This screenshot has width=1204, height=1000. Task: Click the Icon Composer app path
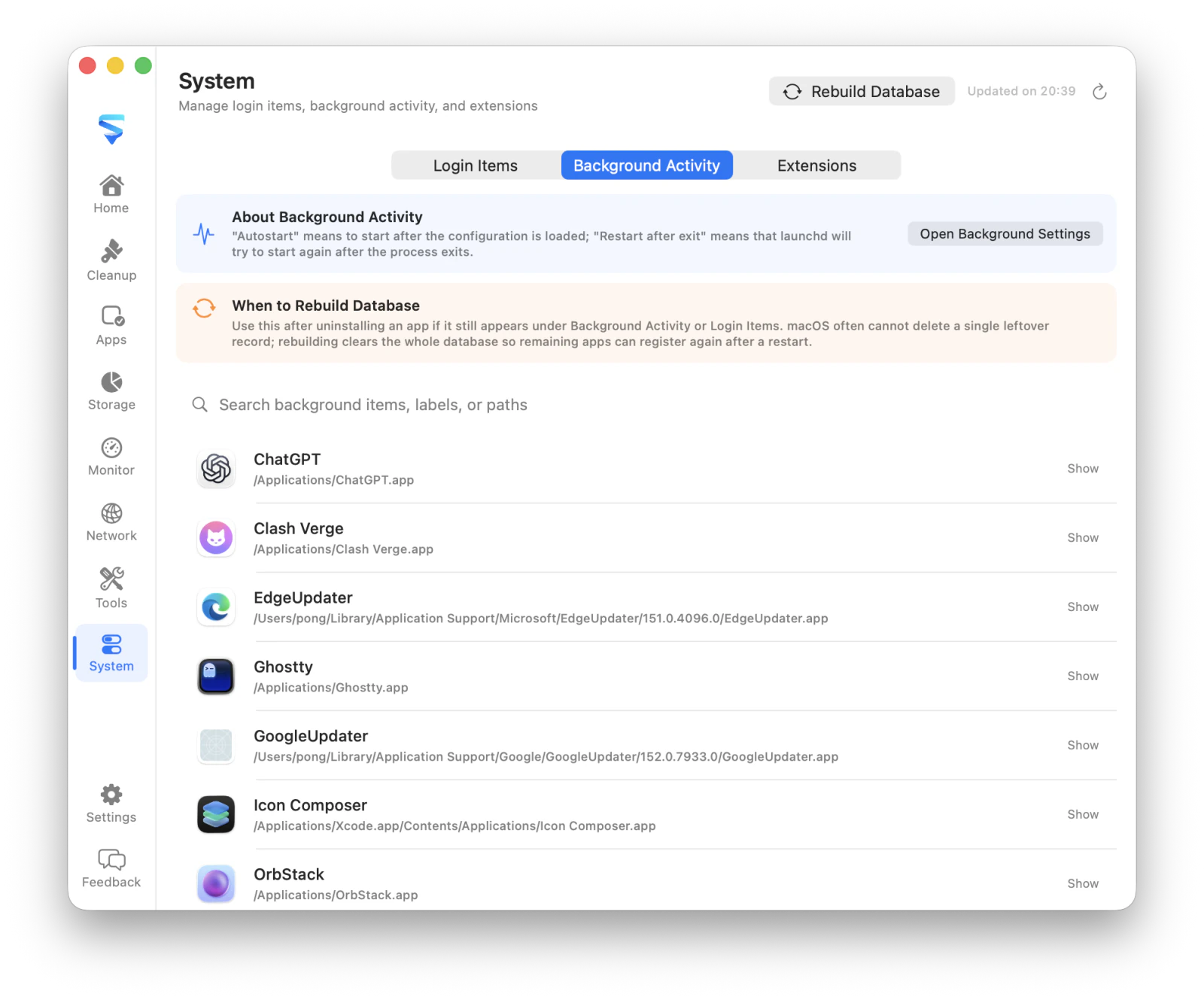[455, 826]
